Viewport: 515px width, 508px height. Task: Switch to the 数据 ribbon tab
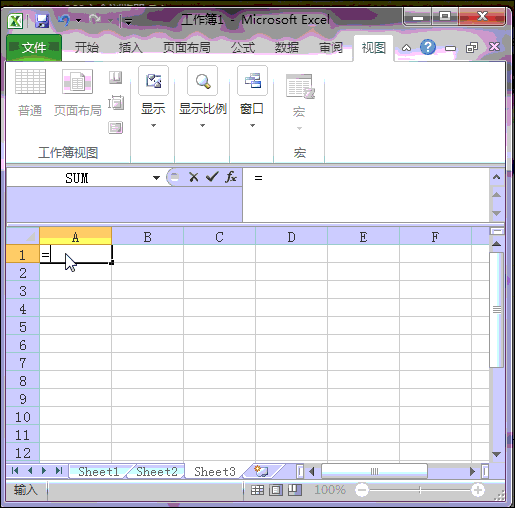point(287,47)
